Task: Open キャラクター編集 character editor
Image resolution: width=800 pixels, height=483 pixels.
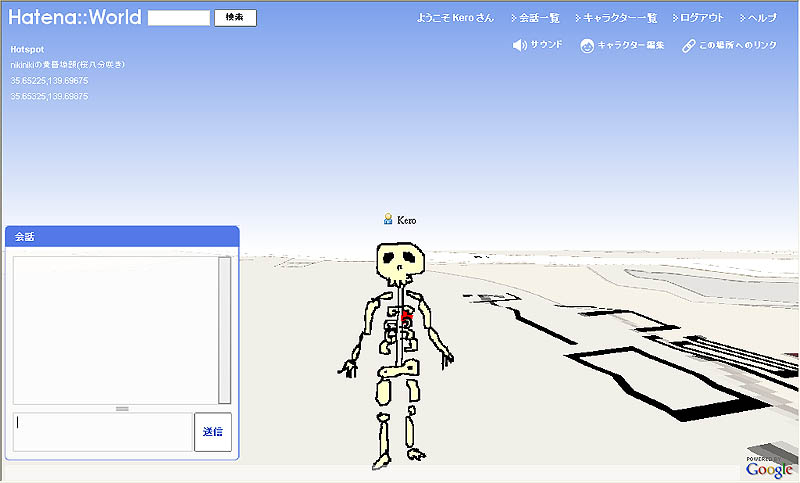Action: (631, 45)
